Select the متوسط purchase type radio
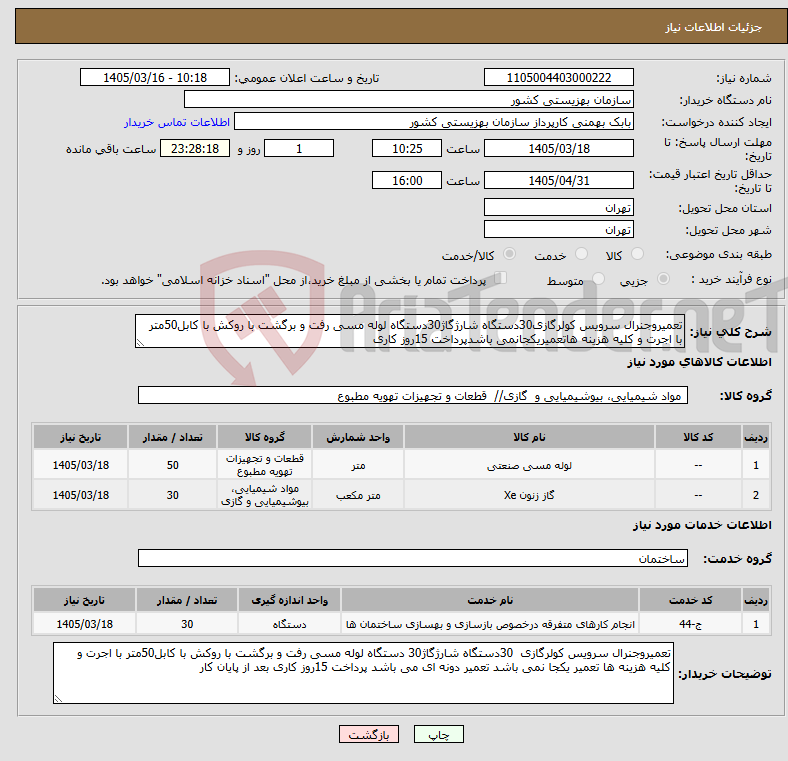The height and width of the screenshot is (761, 788). coord(598,278)
